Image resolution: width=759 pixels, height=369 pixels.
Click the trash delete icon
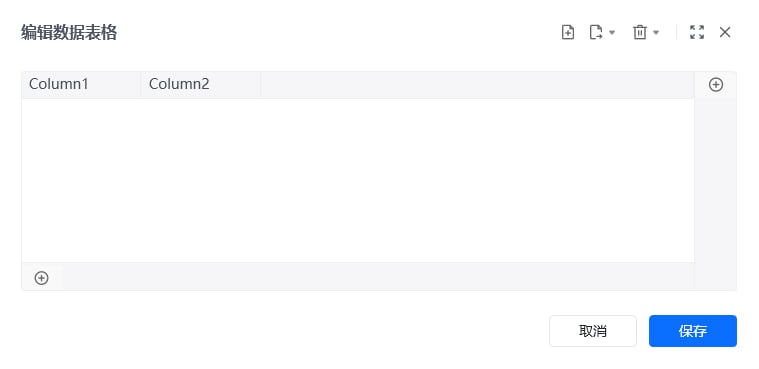click(x=640, y=32)
